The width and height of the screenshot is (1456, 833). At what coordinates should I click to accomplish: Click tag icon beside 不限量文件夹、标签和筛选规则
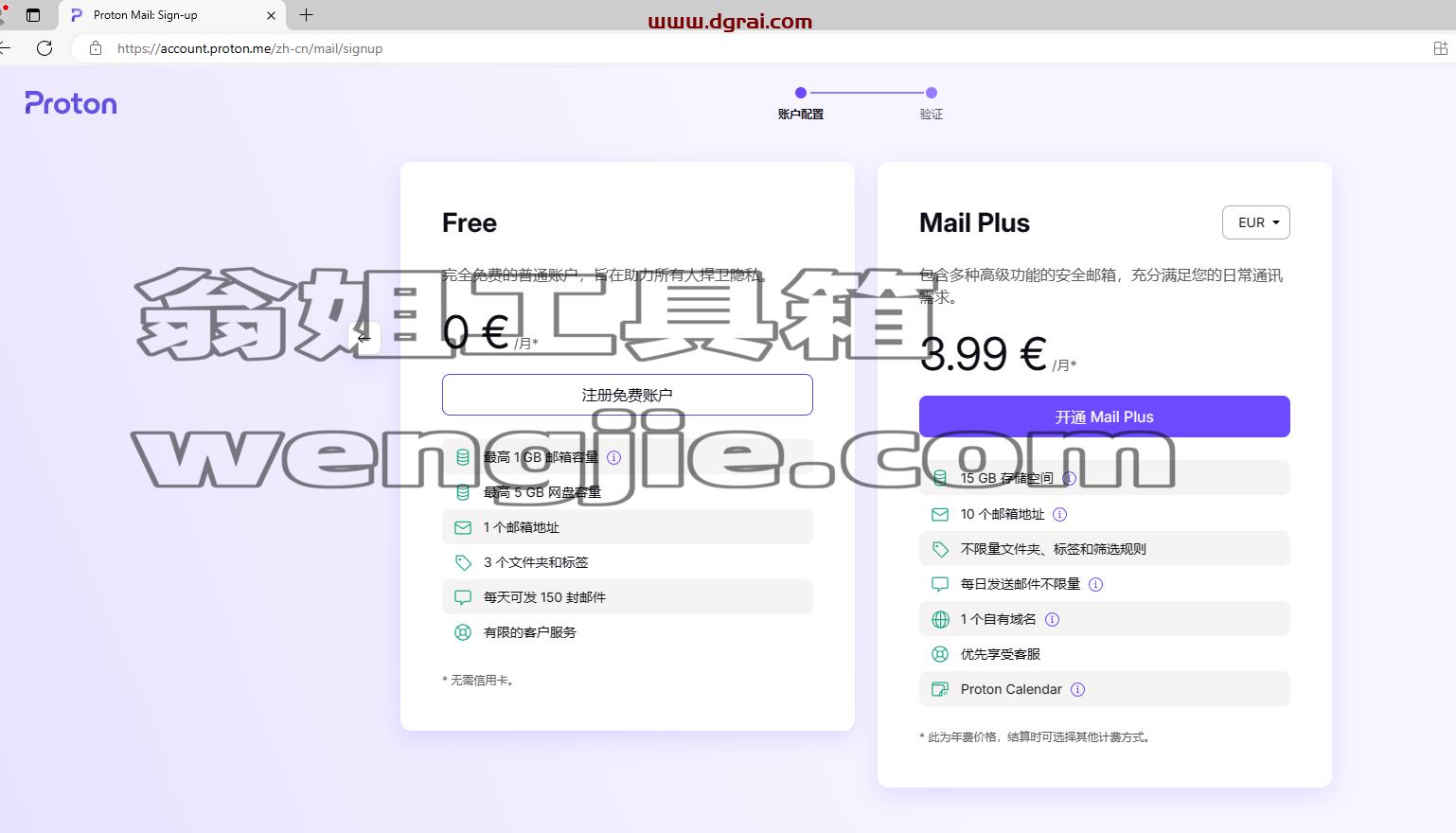pos(940,549)
